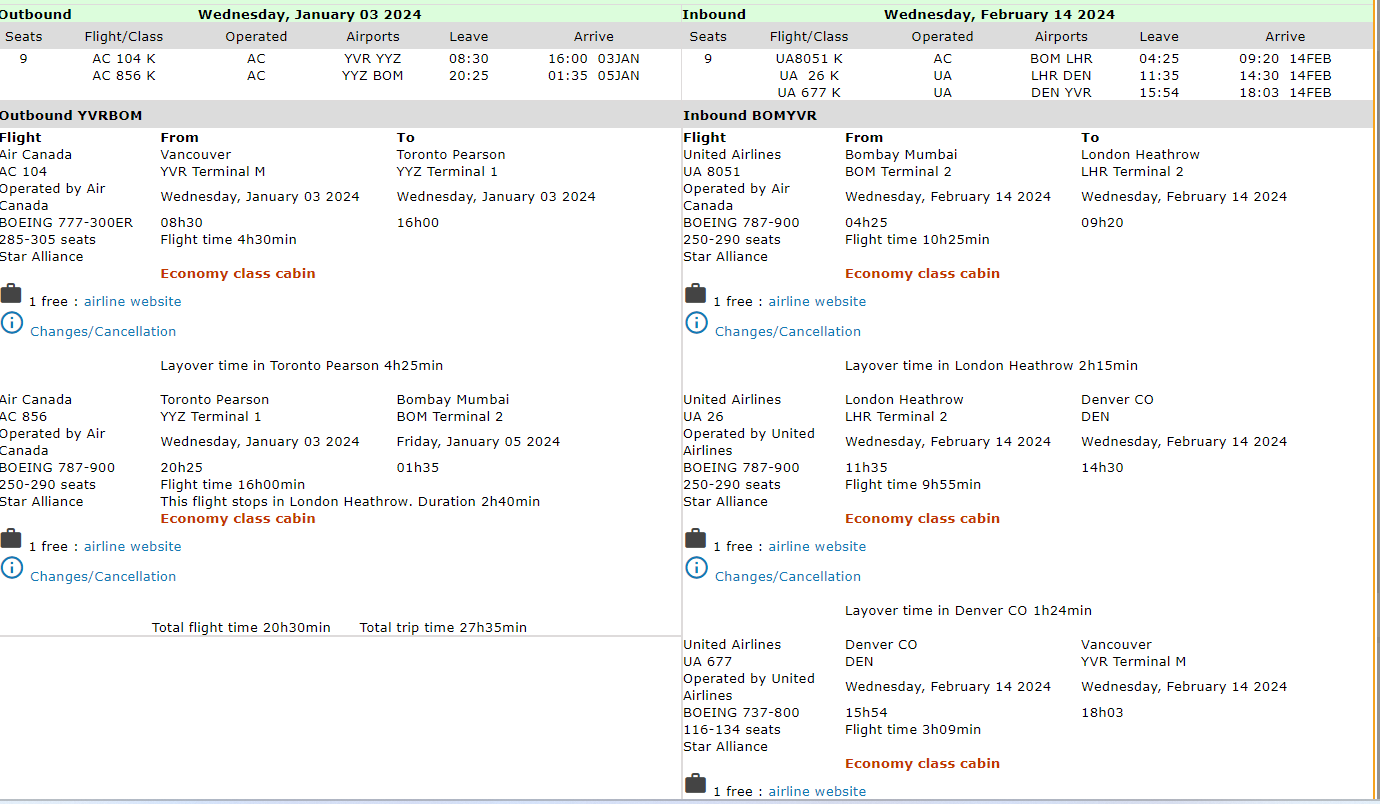Viewport: 1380px width, 804px height.
Task: Click the info icon for Toronto–Mumbai flight
Action: click(x=11, y=568)
